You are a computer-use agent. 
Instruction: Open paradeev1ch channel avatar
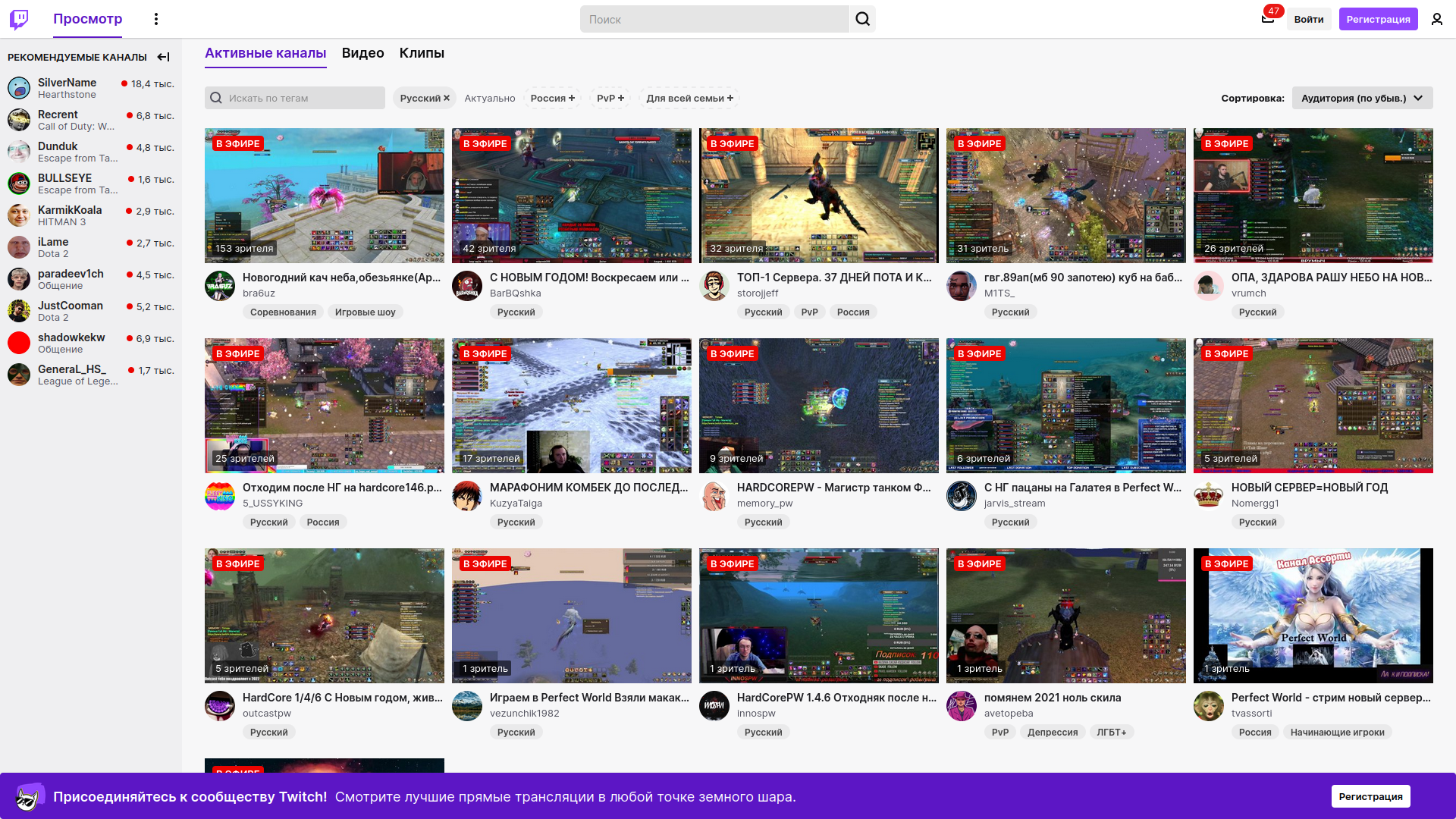click(x=19, y=279)
